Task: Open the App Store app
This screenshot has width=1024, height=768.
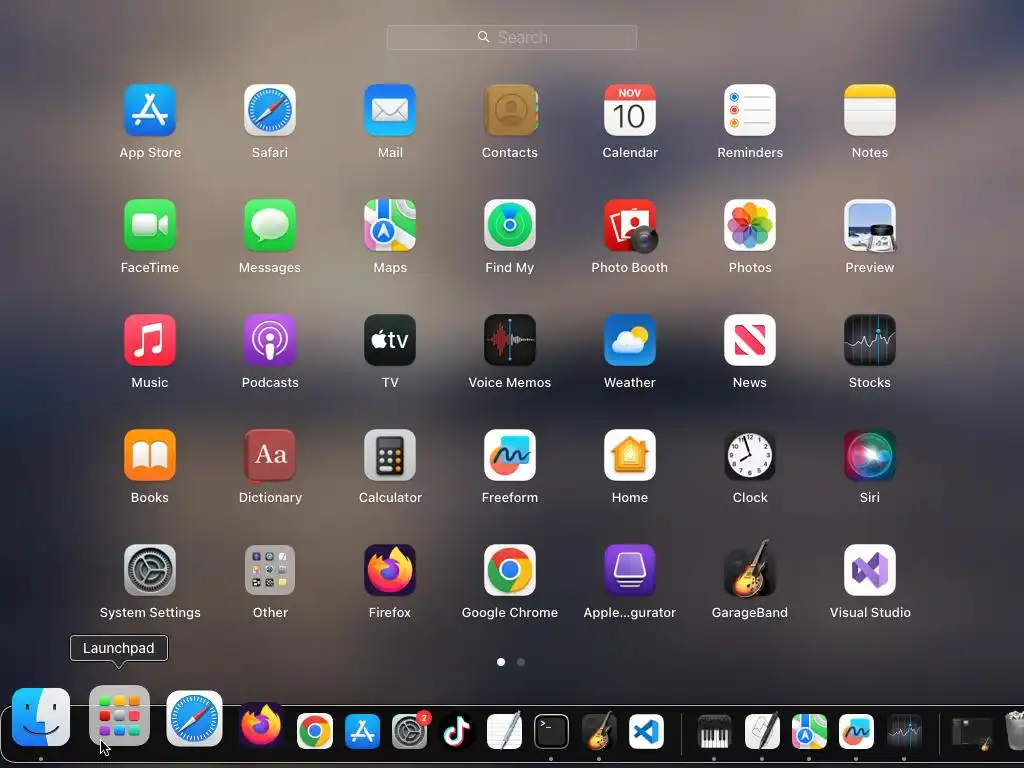Action: coord(150,110)
